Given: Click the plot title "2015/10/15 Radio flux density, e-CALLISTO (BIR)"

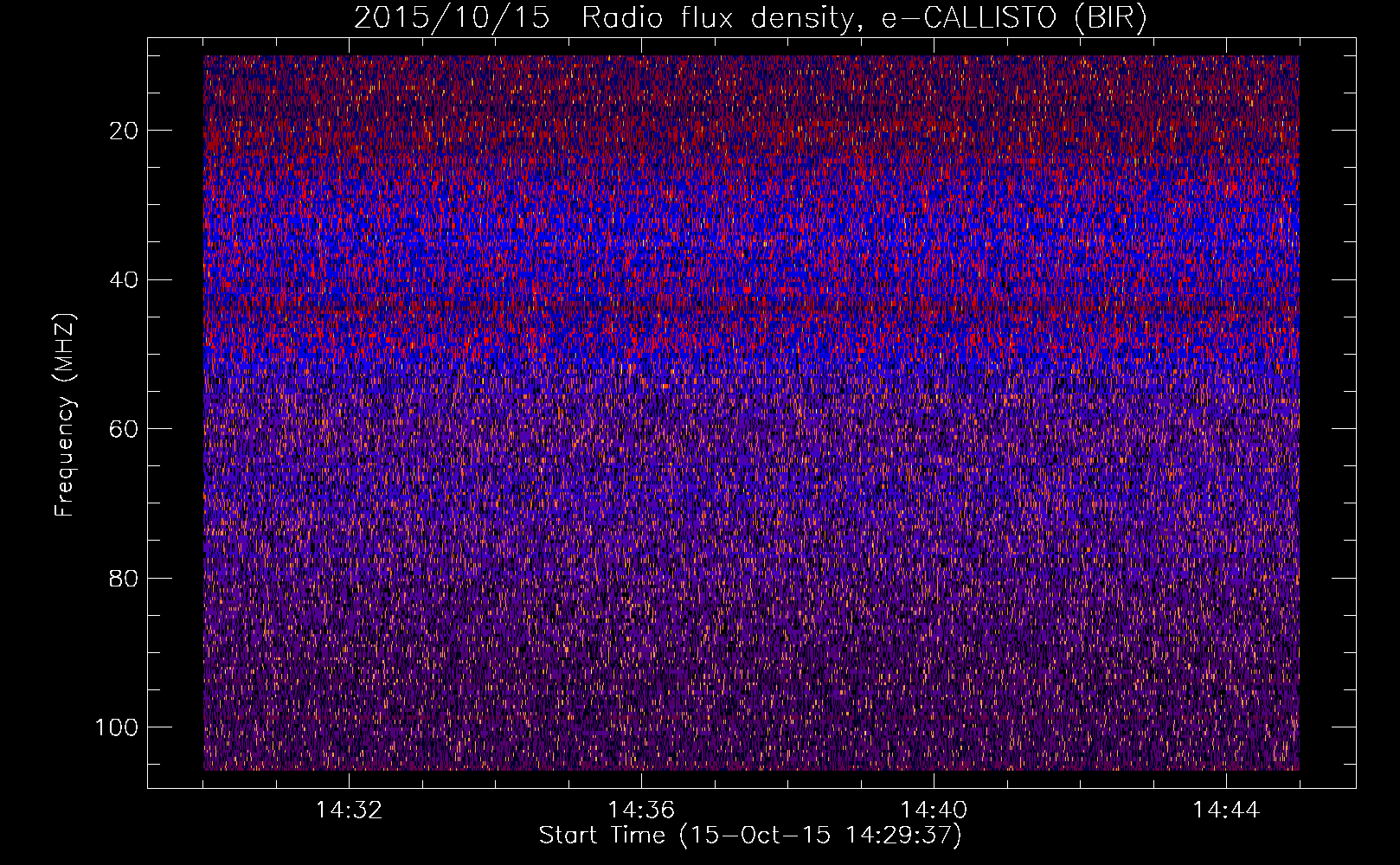Looking at the screenshot, I should 750,18.
